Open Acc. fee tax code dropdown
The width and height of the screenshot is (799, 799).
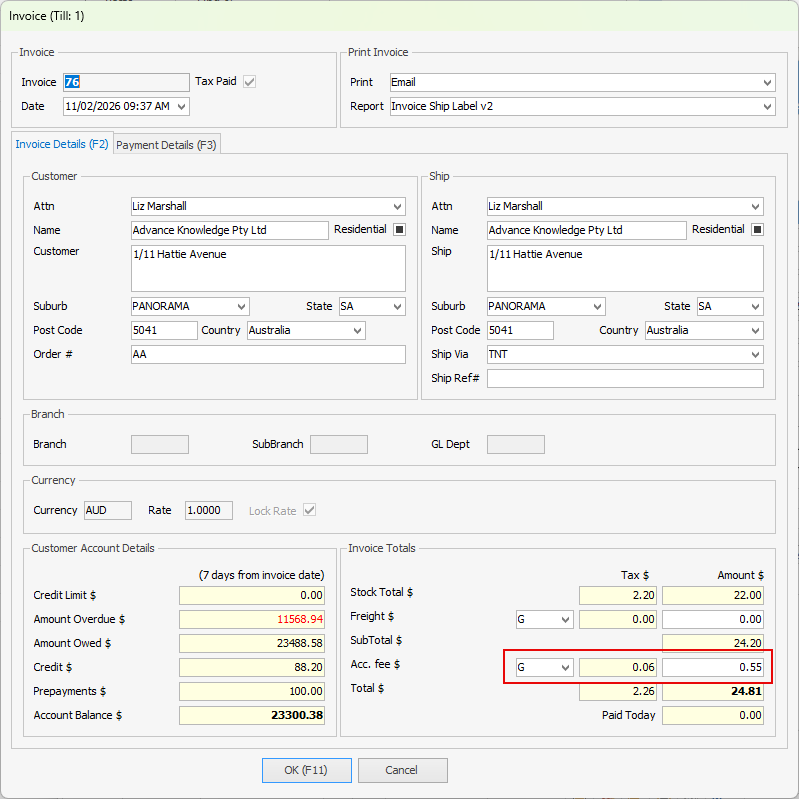click(565, 668)
